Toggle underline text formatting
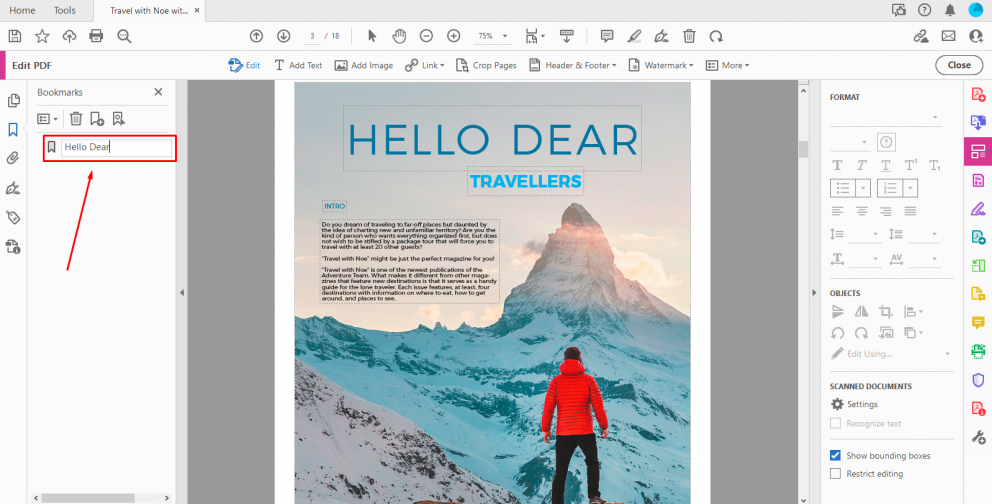992x504 pixels. pyautogui.click(x=886, y=166)
